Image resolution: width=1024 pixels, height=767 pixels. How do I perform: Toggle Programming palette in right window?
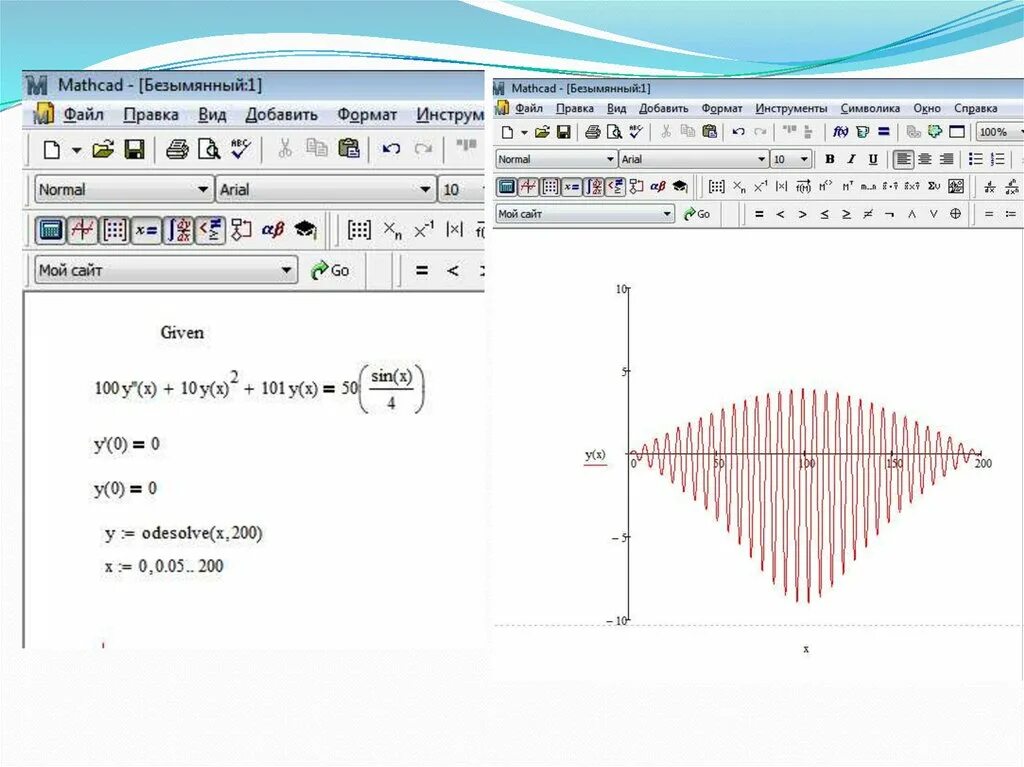coord(635,187)
